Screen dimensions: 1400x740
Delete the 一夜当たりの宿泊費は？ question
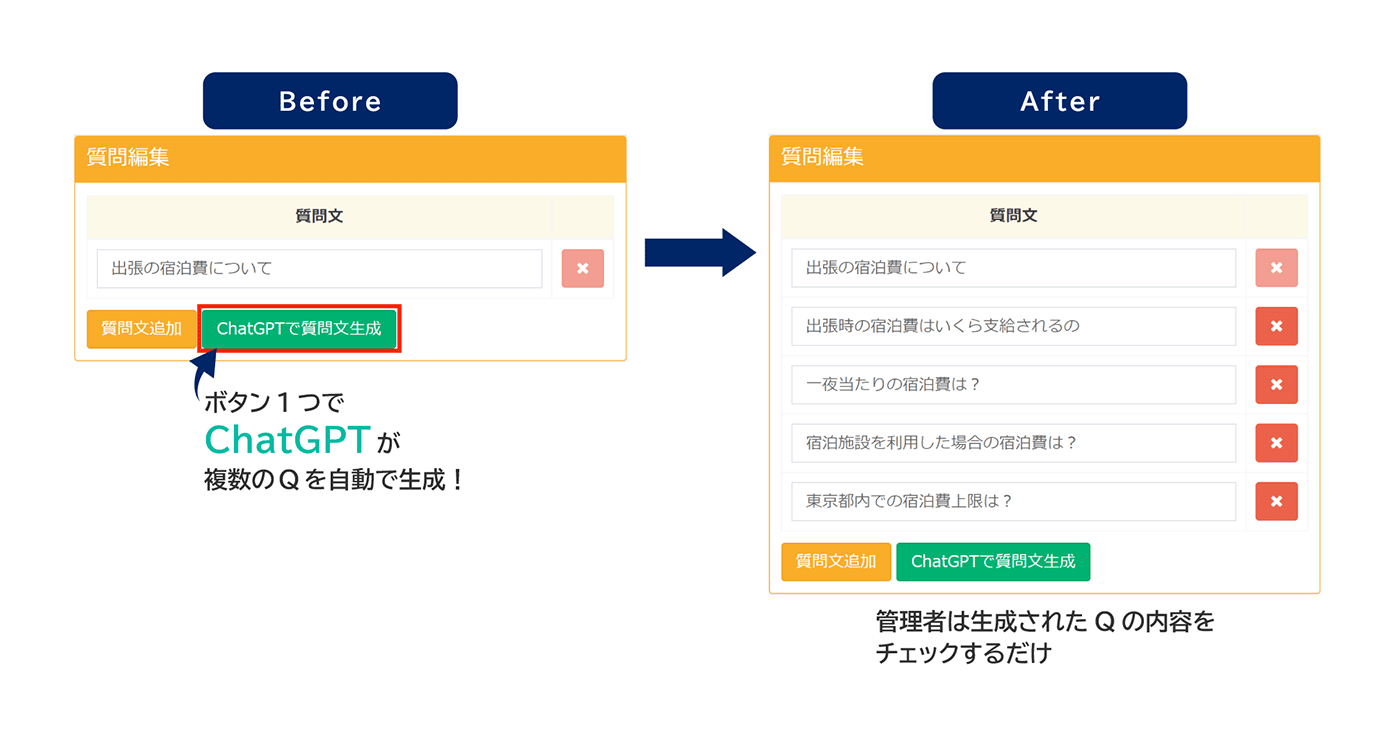coord(1277,384)
